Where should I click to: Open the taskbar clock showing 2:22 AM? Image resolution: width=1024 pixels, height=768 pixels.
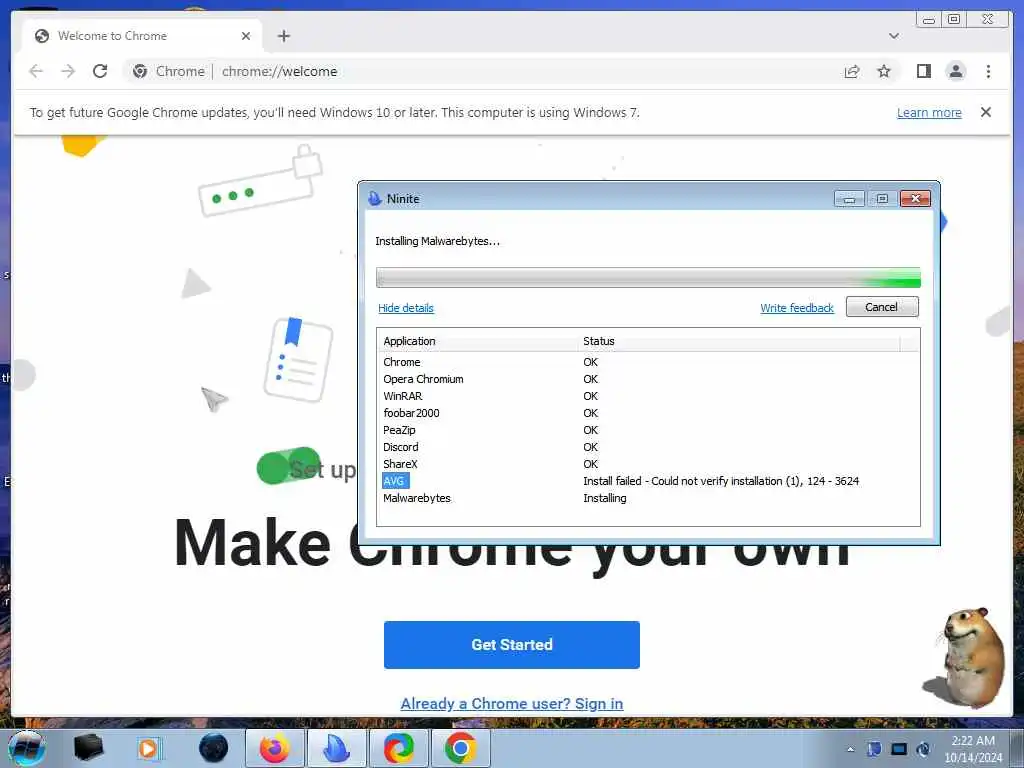973,749
